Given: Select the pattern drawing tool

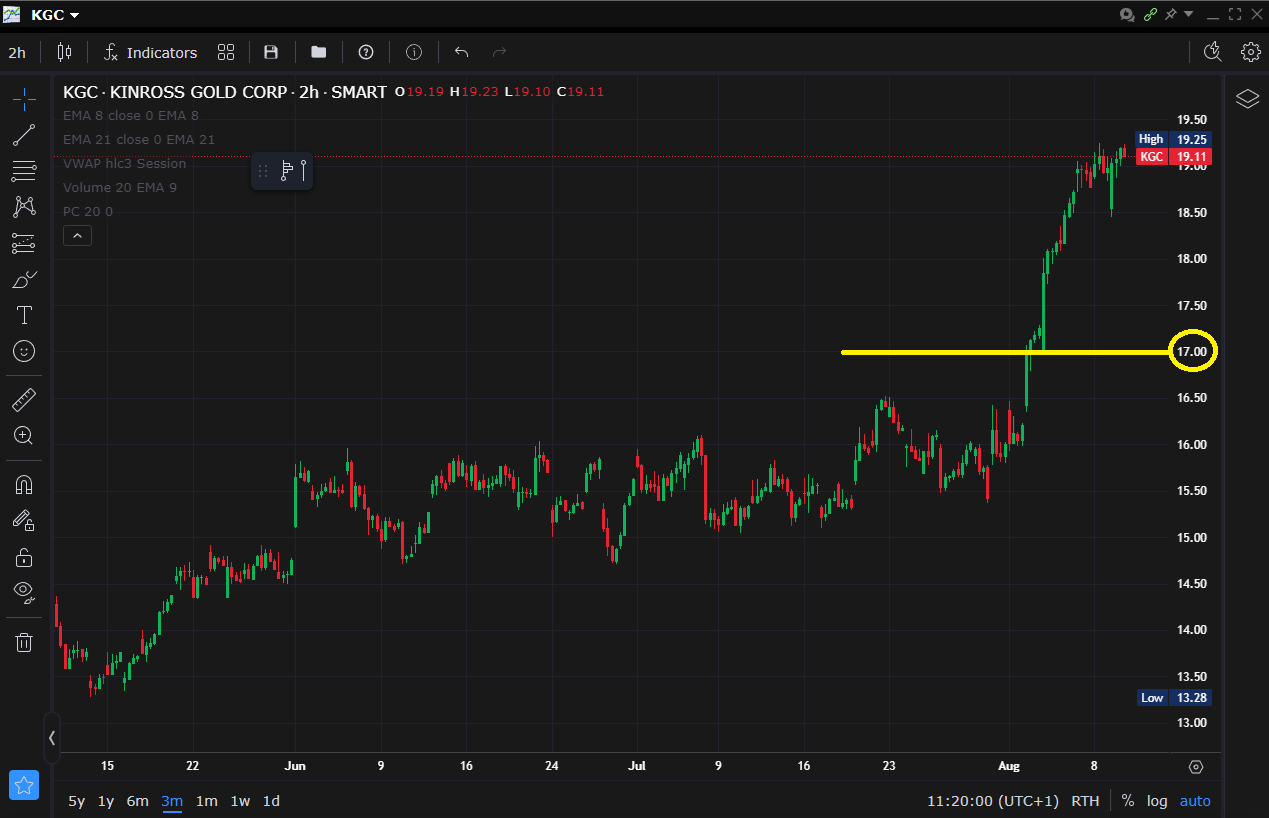Looking at the screenshot, I should point(24,207).
